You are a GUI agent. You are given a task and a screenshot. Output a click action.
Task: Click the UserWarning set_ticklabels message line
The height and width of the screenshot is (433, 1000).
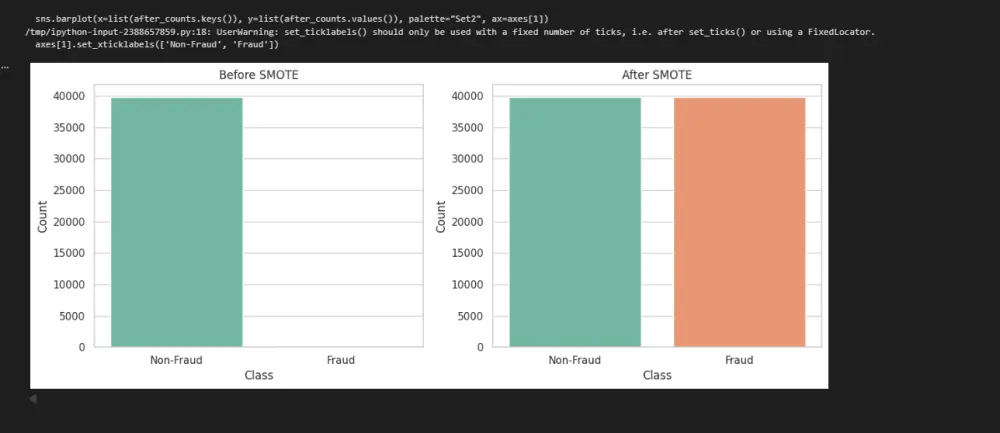(450, 32)
